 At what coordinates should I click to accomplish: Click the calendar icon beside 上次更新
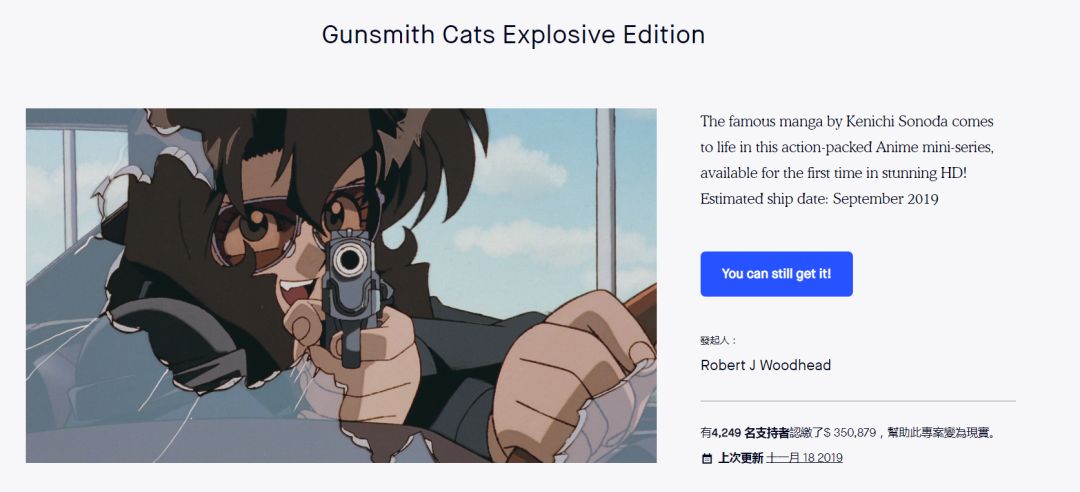707,458
